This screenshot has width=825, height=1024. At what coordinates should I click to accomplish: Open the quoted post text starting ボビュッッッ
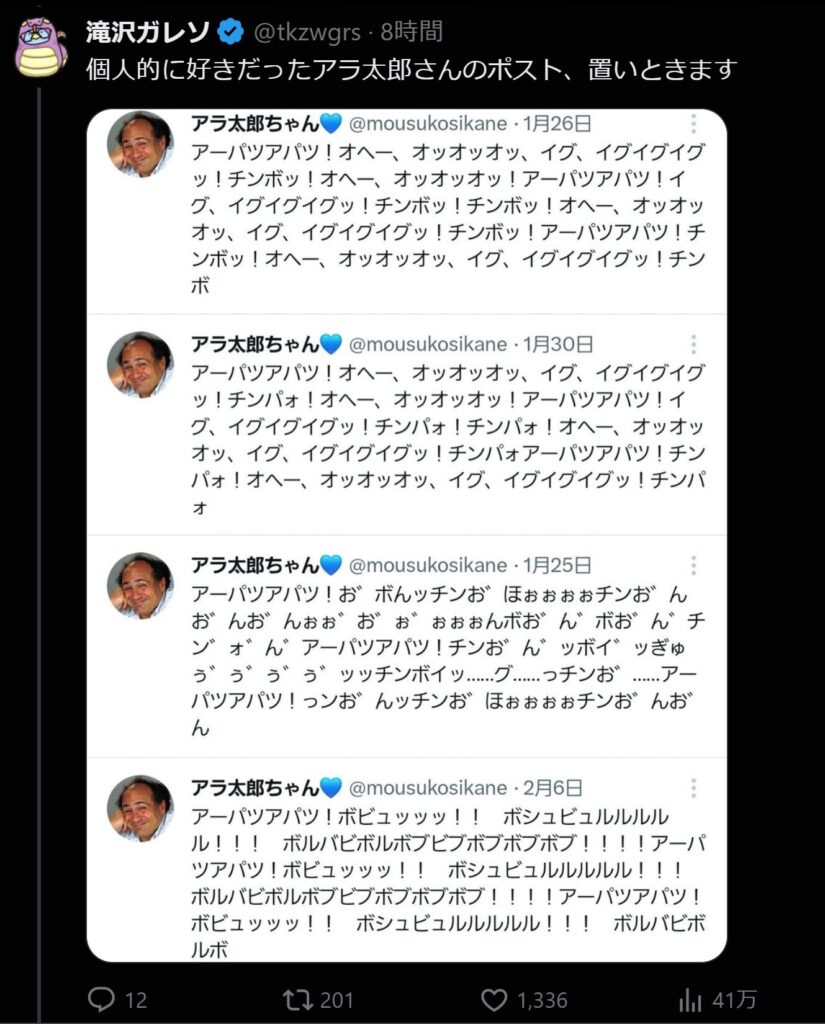[x=448, y=882]
